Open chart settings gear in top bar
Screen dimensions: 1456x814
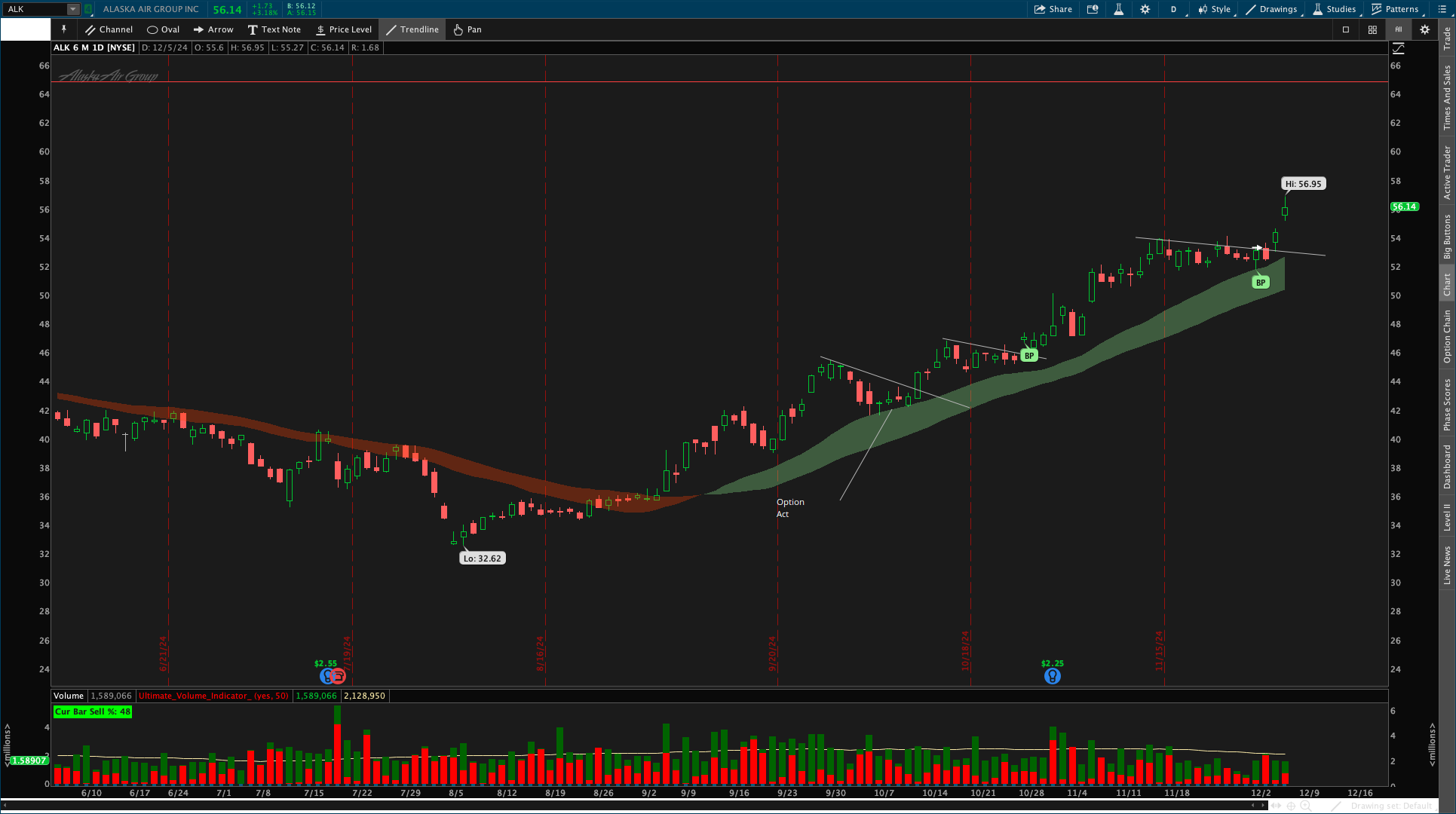pos(1145,9)
